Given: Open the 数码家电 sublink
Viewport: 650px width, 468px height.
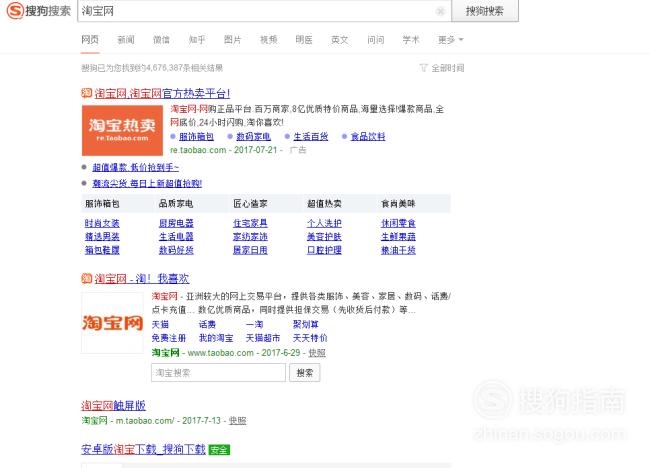Looking at the screenshot, I should pos(253,136).
